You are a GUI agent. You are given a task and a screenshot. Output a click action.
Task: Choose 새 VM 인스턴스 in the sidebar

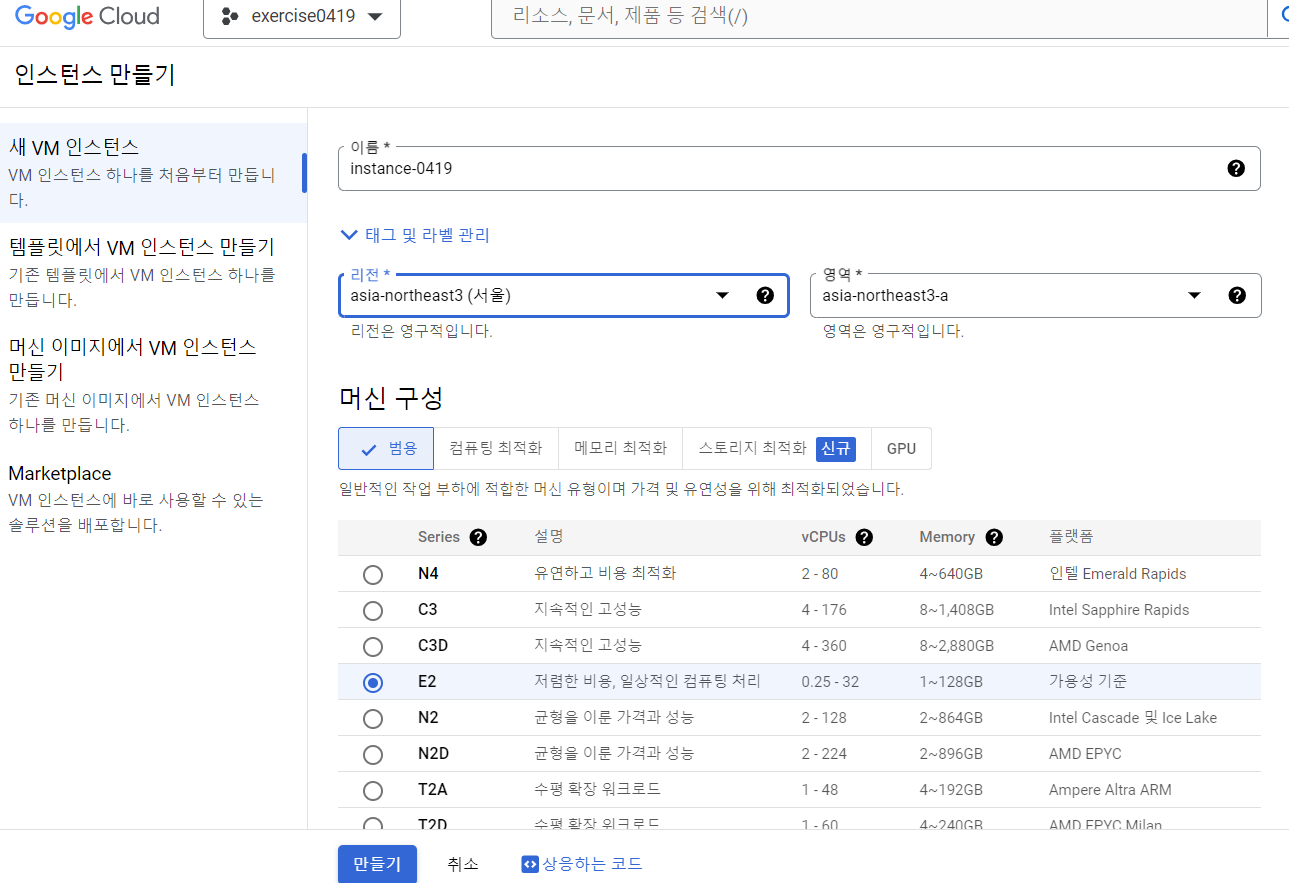pyautogui.click(x=152, y=172)
